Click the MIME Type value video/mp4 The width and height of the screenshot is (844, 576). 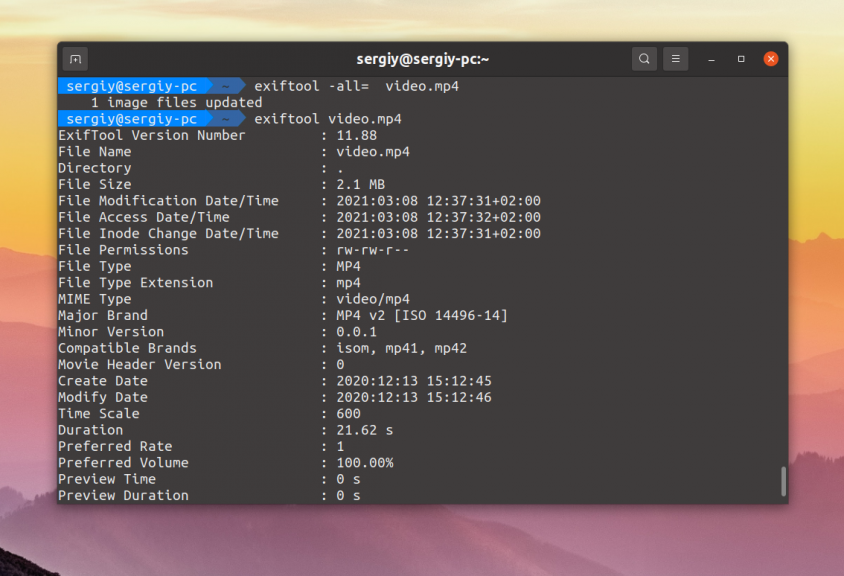point(372,299)
